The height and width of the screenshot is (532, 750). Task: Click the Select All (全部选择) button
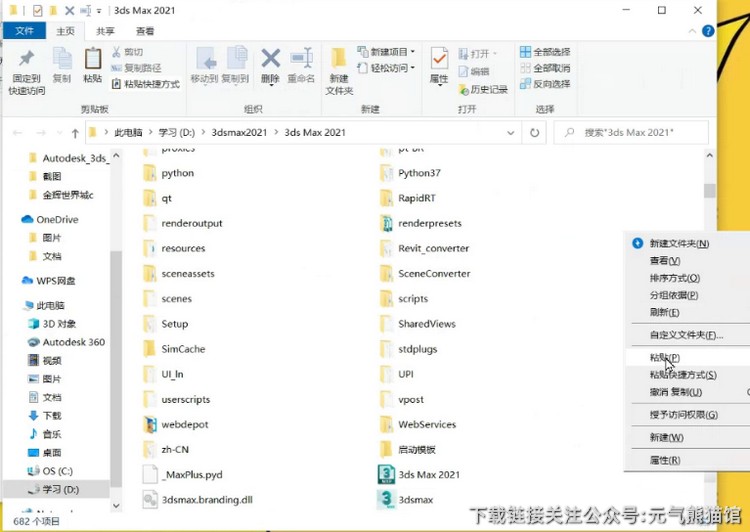click(x=544, y=52)
